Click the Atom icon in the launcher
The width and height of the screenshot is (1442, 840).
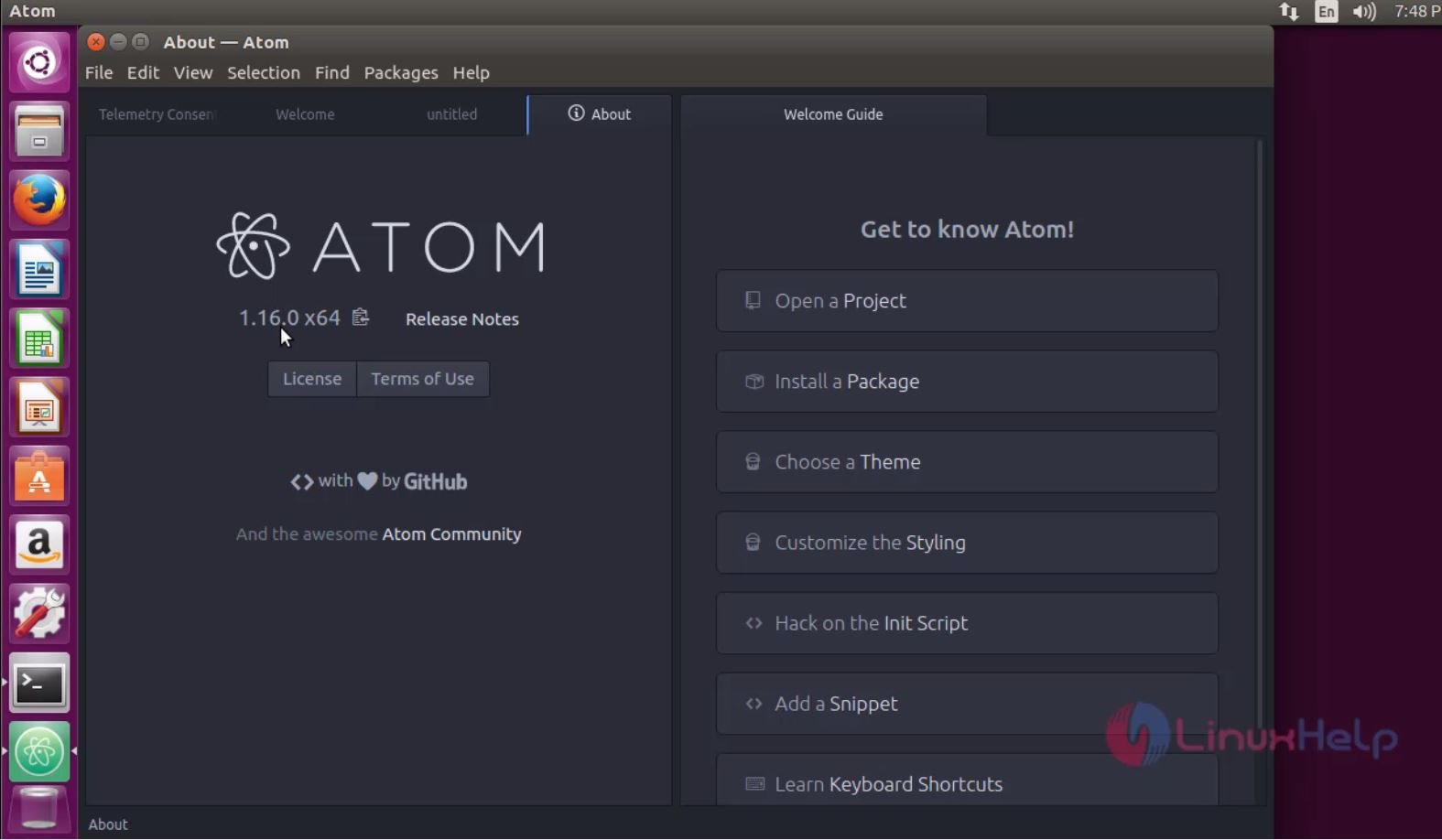click(x=39, y=751)
